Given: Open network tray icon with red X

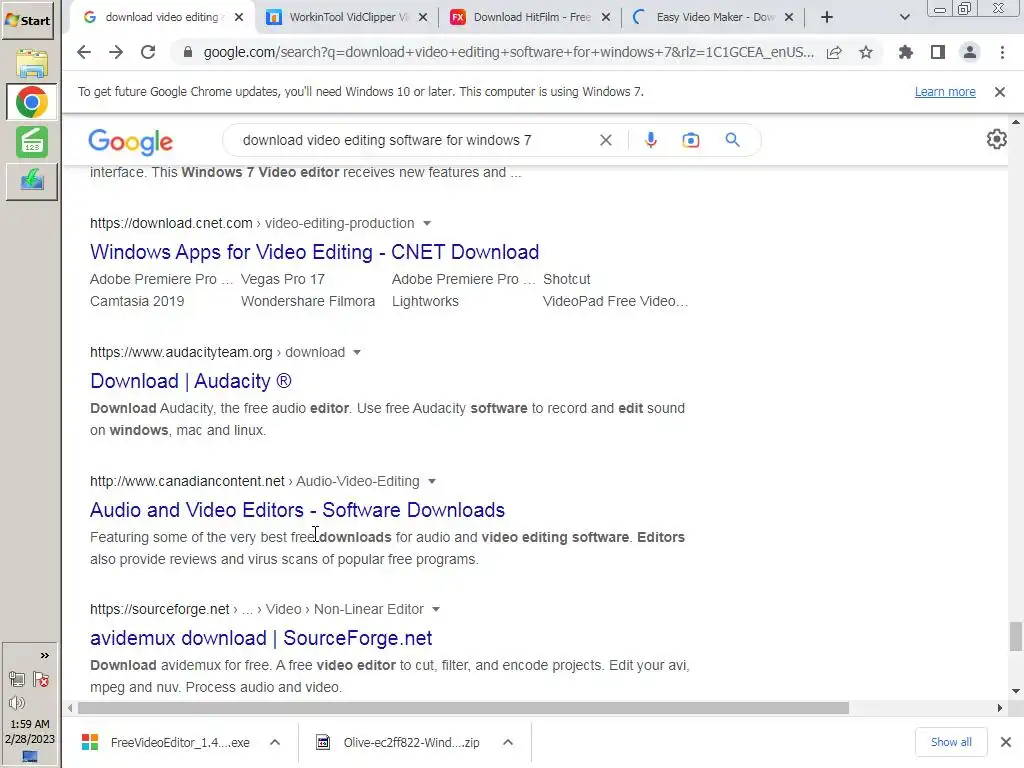Looking at the screenshot, I should (x=41, y=680).
